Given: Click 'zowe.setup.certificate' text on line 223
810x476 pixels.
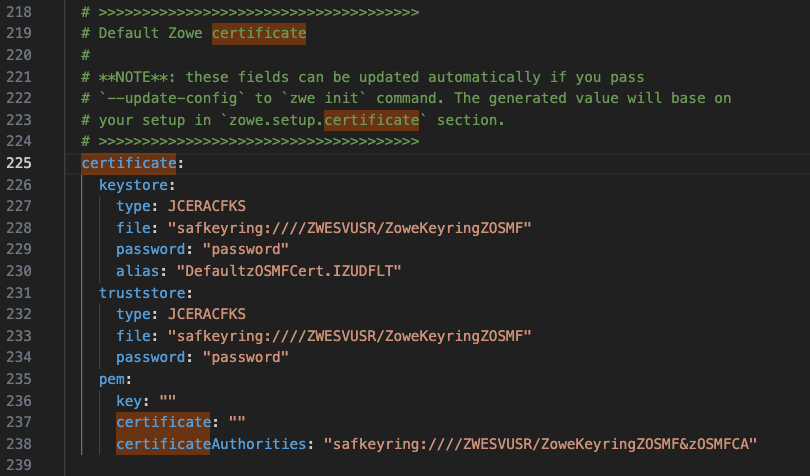Looking at the screenshot, I should pos(324,120).
